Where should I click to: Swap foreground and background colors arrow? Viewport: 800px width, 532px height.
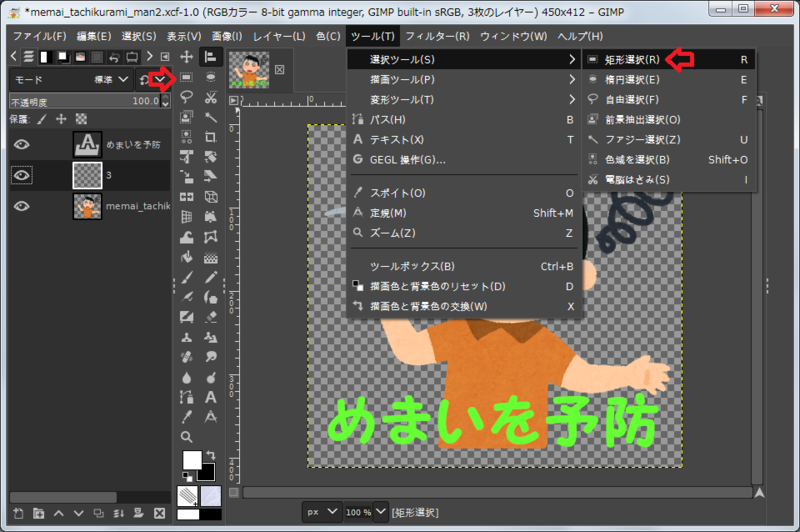[x=211, y=455]
